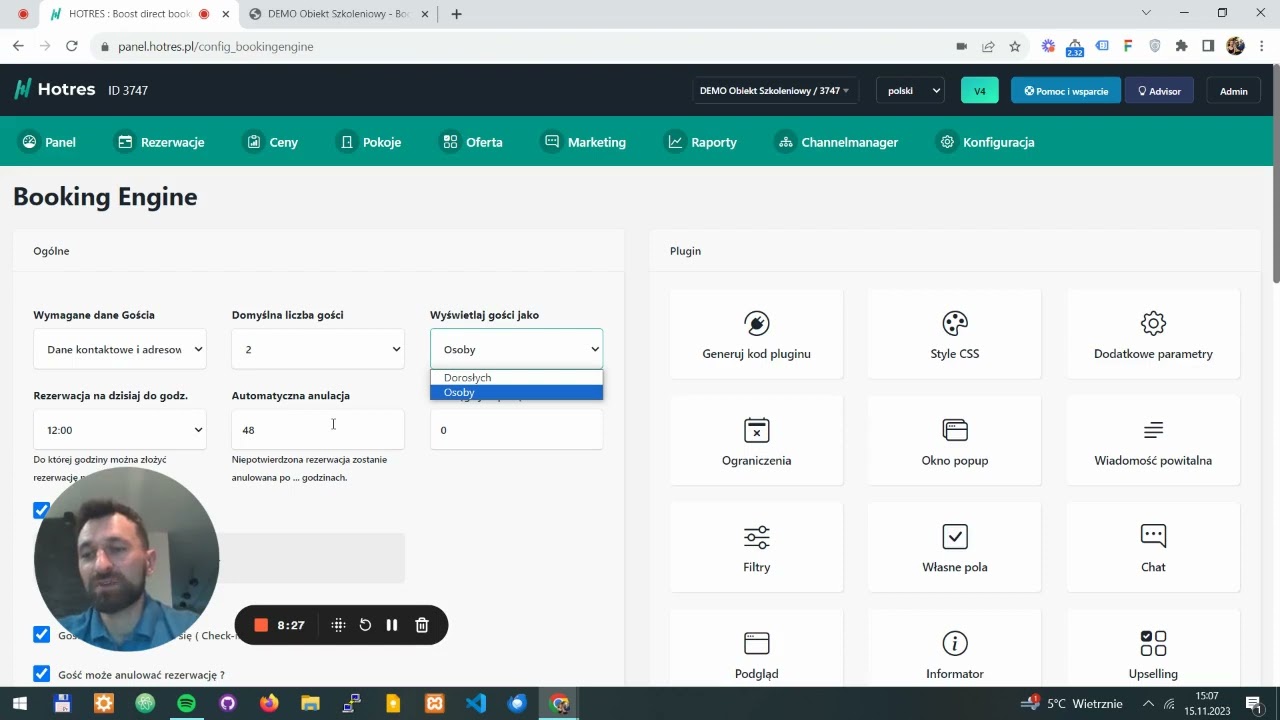Click the recorder drag-handle dots icon

pos(338,625)
